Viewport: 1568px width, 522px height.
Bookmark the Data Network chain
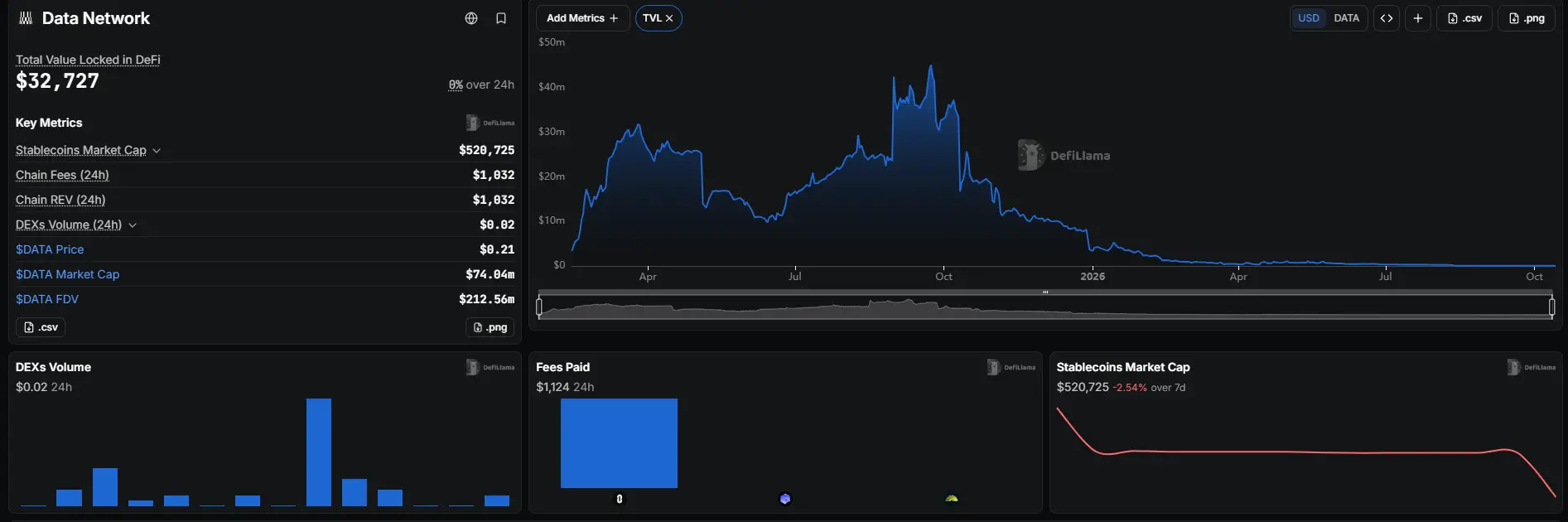501,18
